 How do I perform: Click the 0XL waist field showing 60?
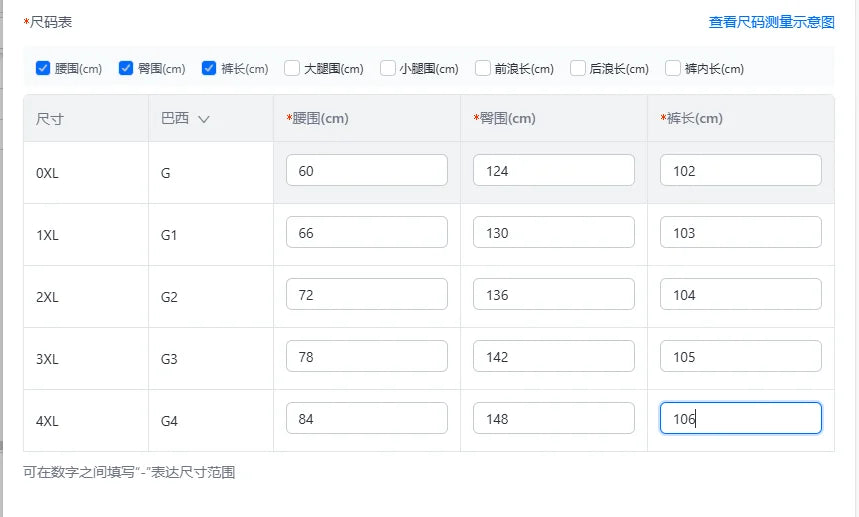(366, 170)
